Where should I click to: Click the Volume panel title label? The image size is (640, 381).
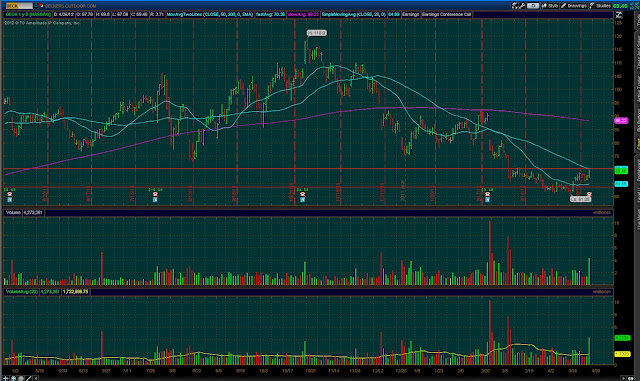pos(13,212)
